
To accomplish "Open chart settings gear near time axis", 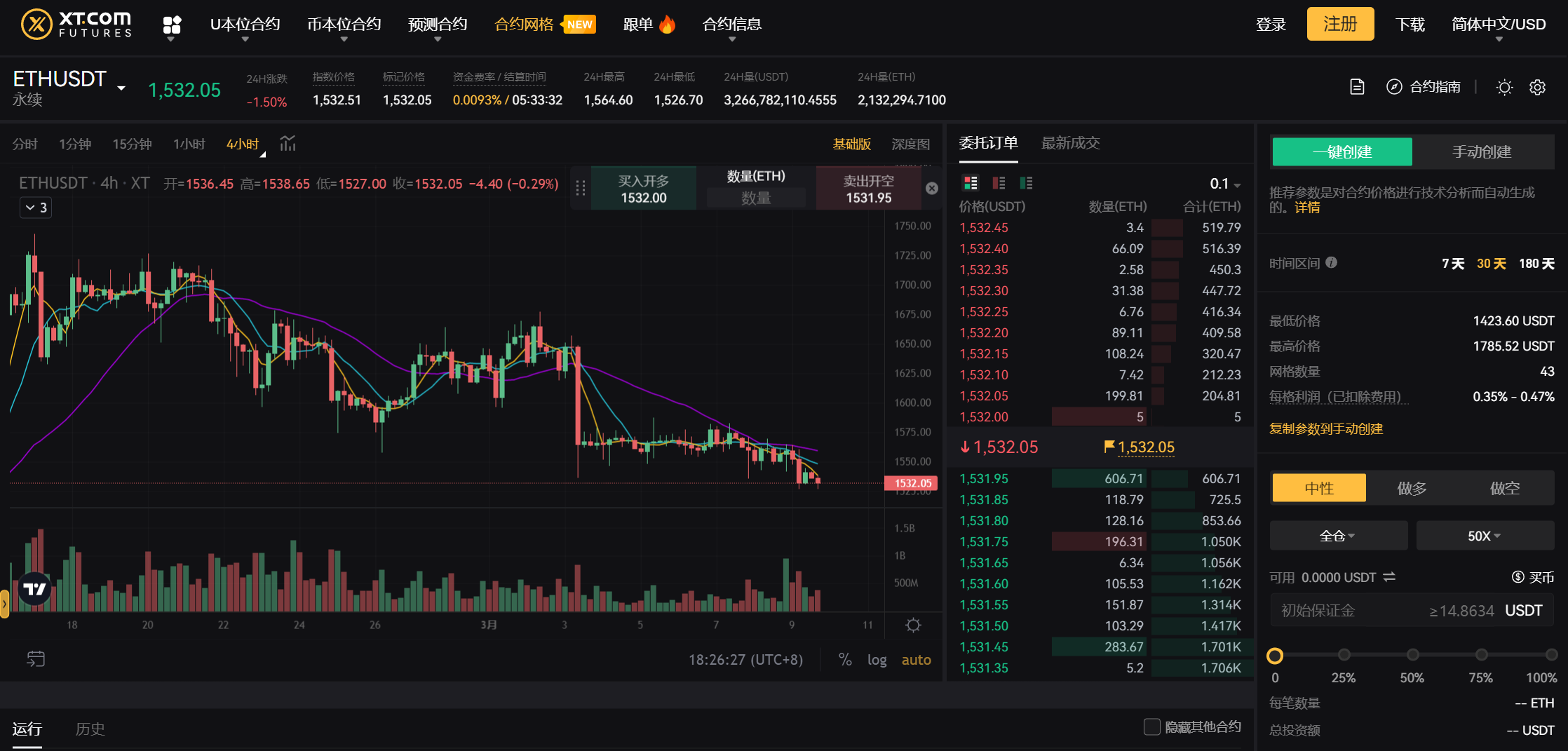I will pyautogui.click(x=913, y=625).
